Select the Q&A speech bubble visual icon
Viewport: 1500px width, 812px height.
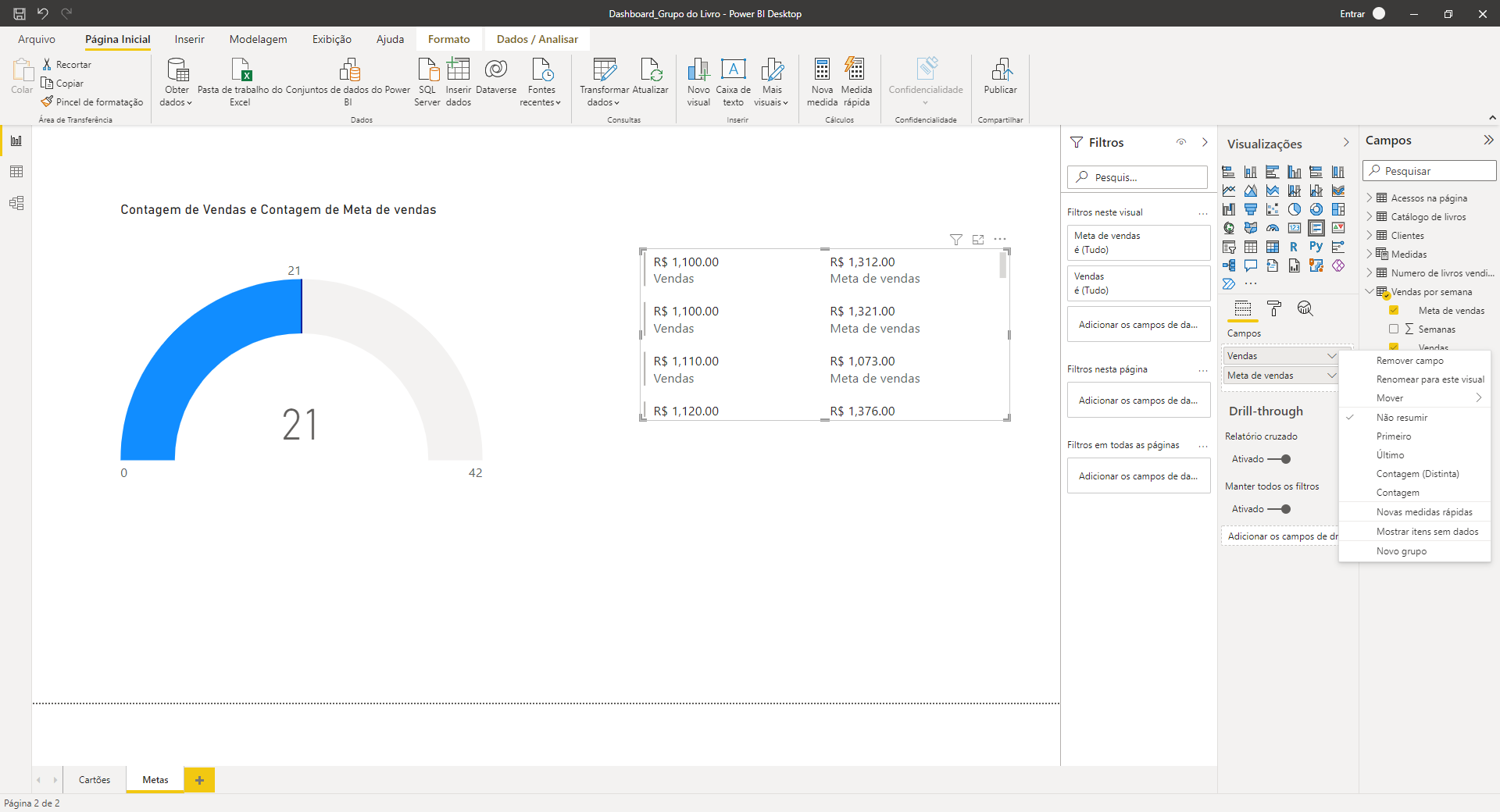point(1251,265)
